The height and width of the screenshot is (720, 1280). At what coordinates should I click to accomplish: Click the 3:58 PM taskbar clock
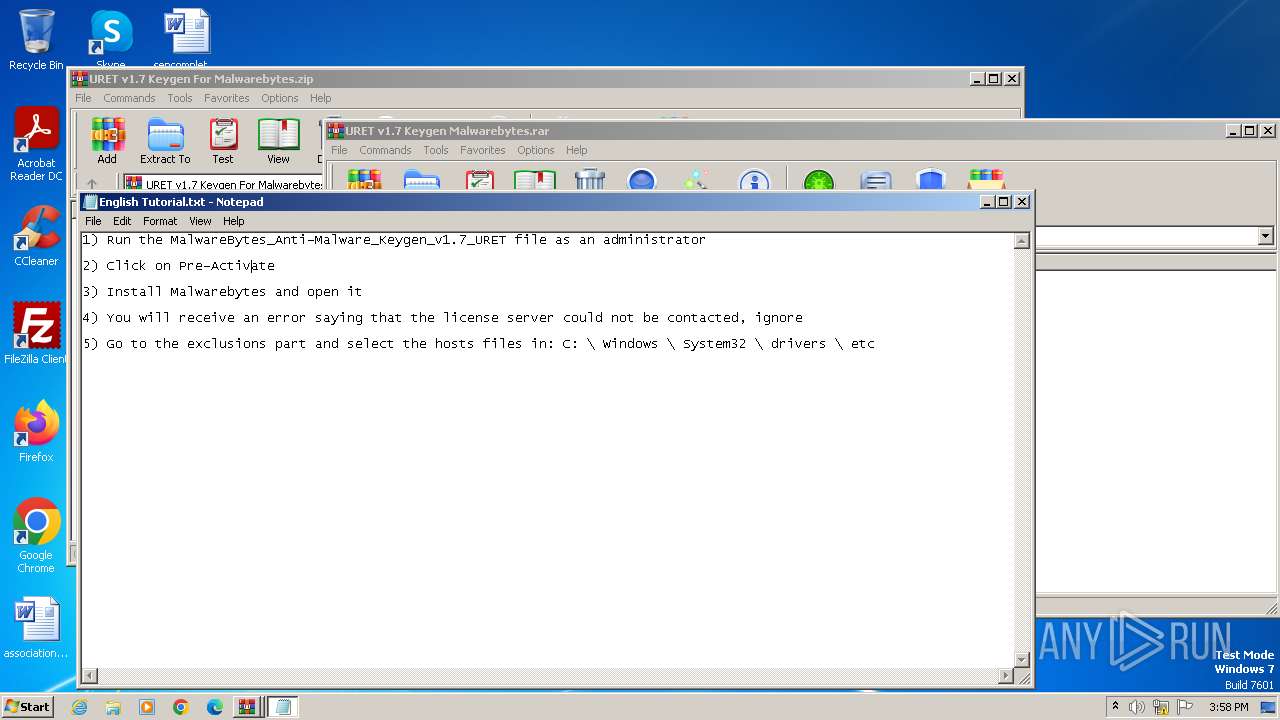click(x=1228, y=707)
